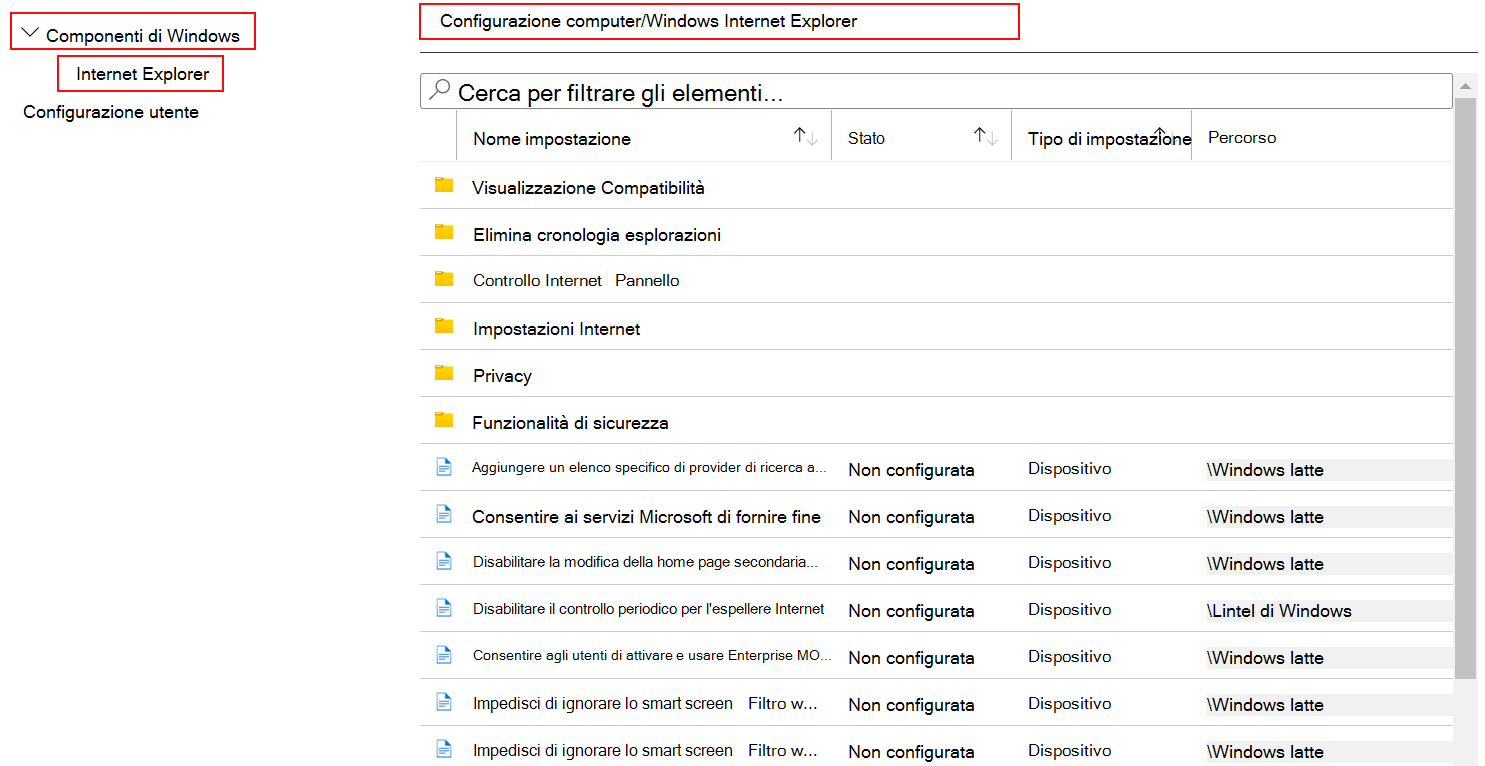The width and height of the screenshot is (1485, 766).
Task: Click Tipo di impostazione header
Action: point(1109,139)
